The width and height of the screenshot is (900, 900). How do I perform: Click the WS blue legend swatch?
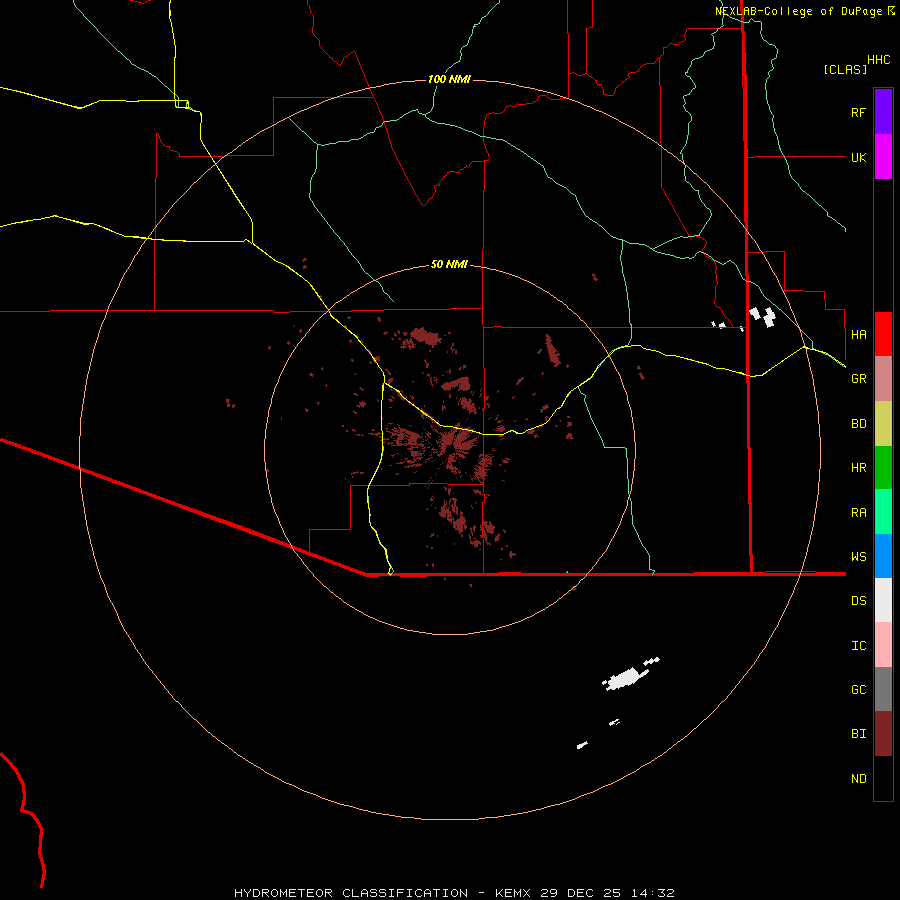[883, 556]
